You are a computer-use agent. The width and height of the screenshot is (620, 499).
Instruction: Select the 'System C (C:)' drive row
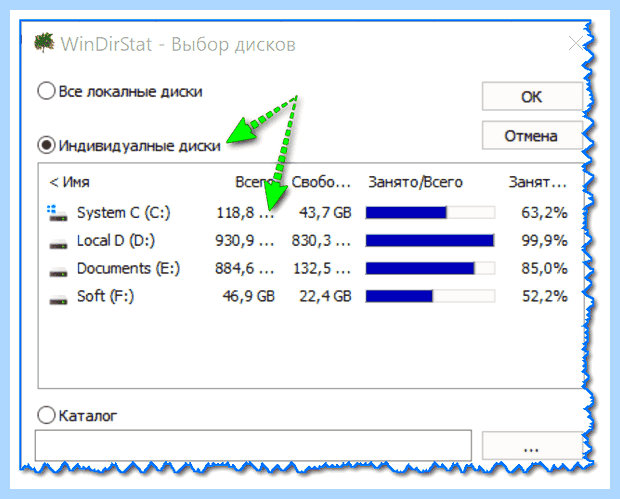(308, 213)
